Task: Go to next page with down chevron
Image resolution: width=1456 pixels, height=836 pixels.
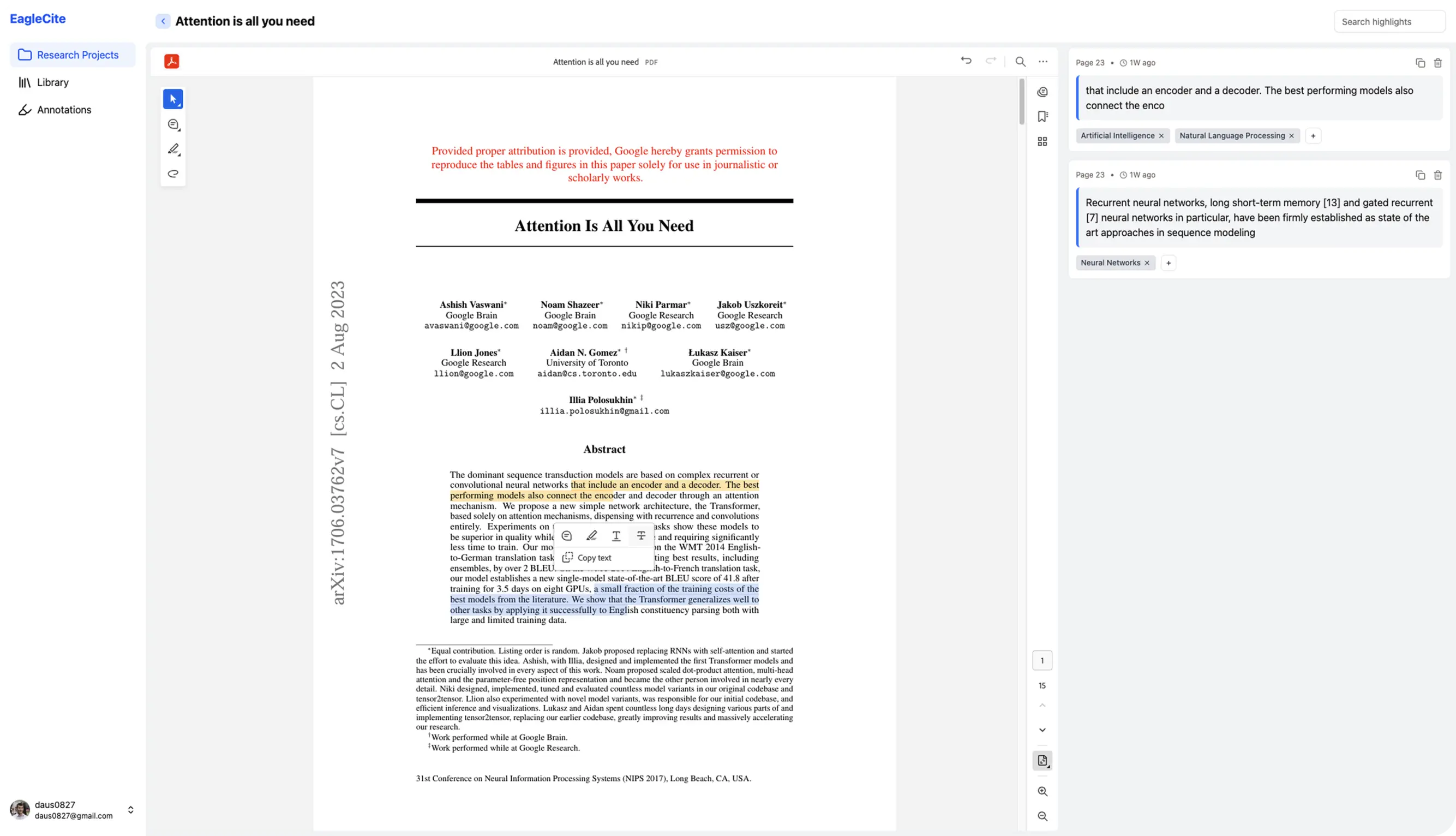Action: coord(1042,730)
